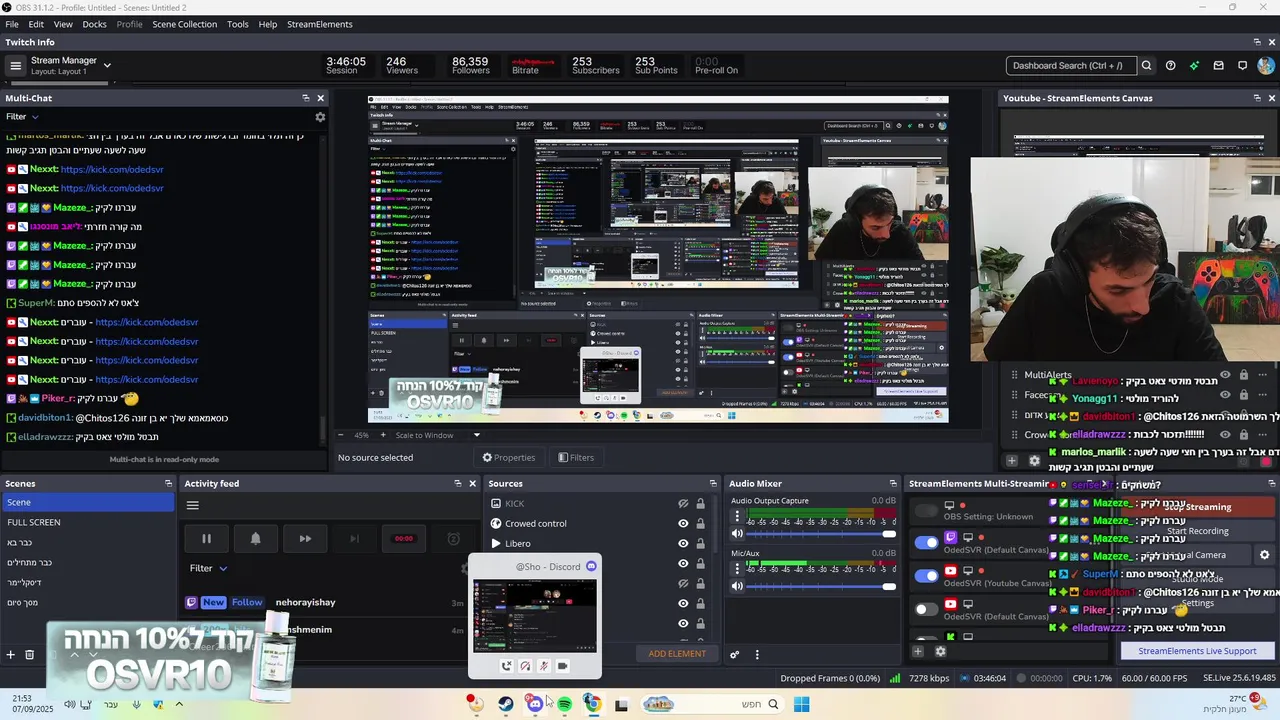Open Audio Mixer advanced properties gears icon
Screen dimensions: 1280x720
pyautogui.click(x=734, y=655)
